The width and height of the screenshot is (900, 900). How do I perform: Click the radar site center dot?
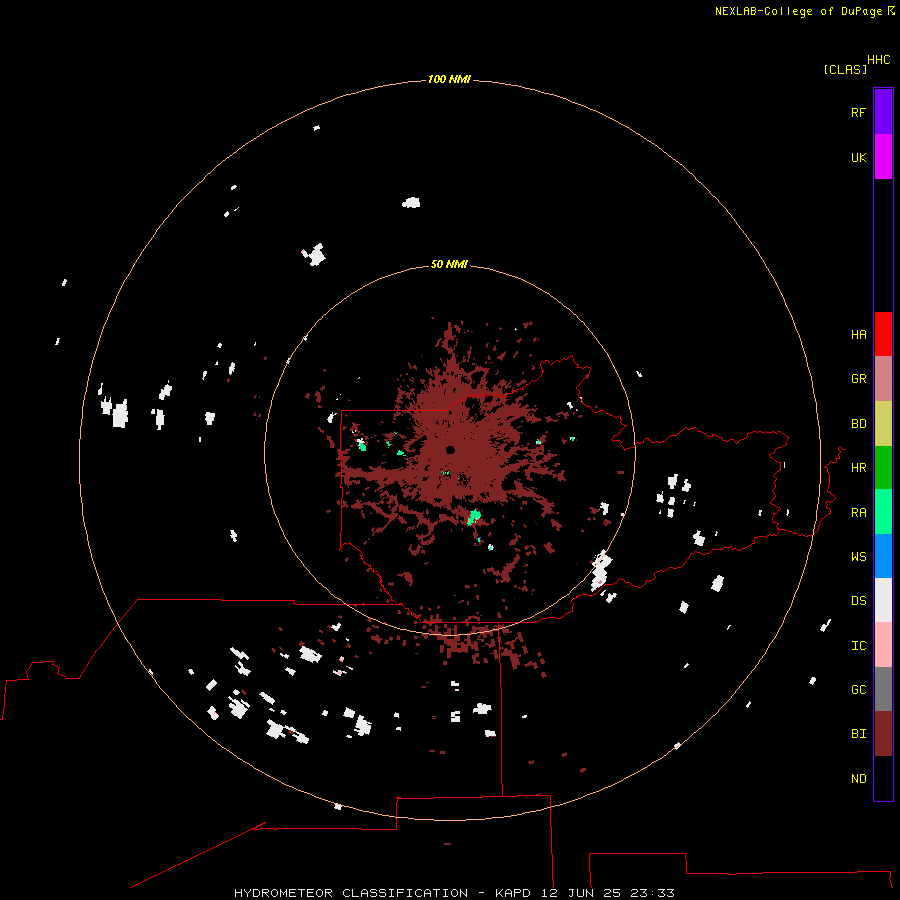click(x=450, y=450)
